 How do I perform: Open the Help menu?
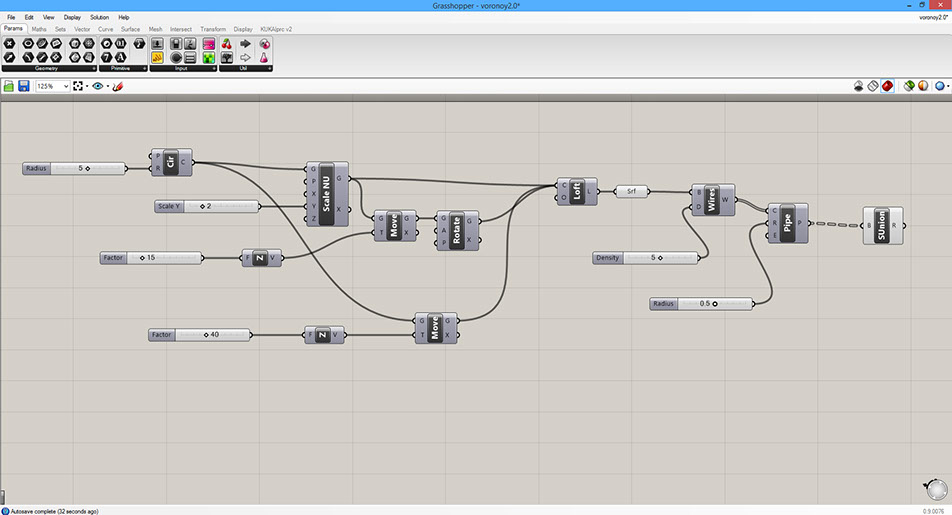(123, 18)
